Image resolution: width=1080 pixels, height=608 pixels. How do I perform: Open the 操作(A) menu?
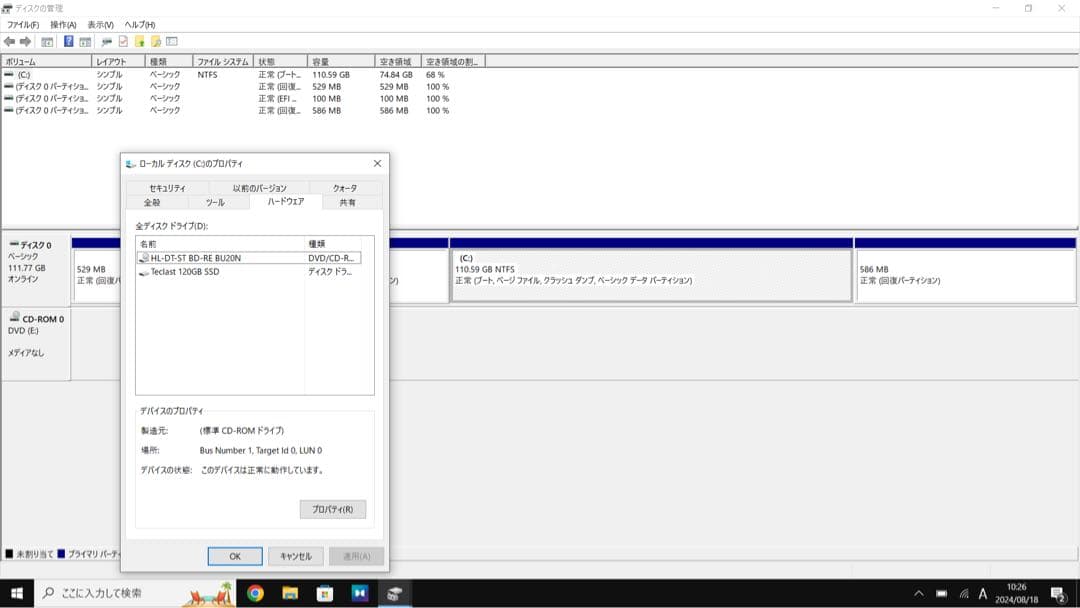click(63, 24)
